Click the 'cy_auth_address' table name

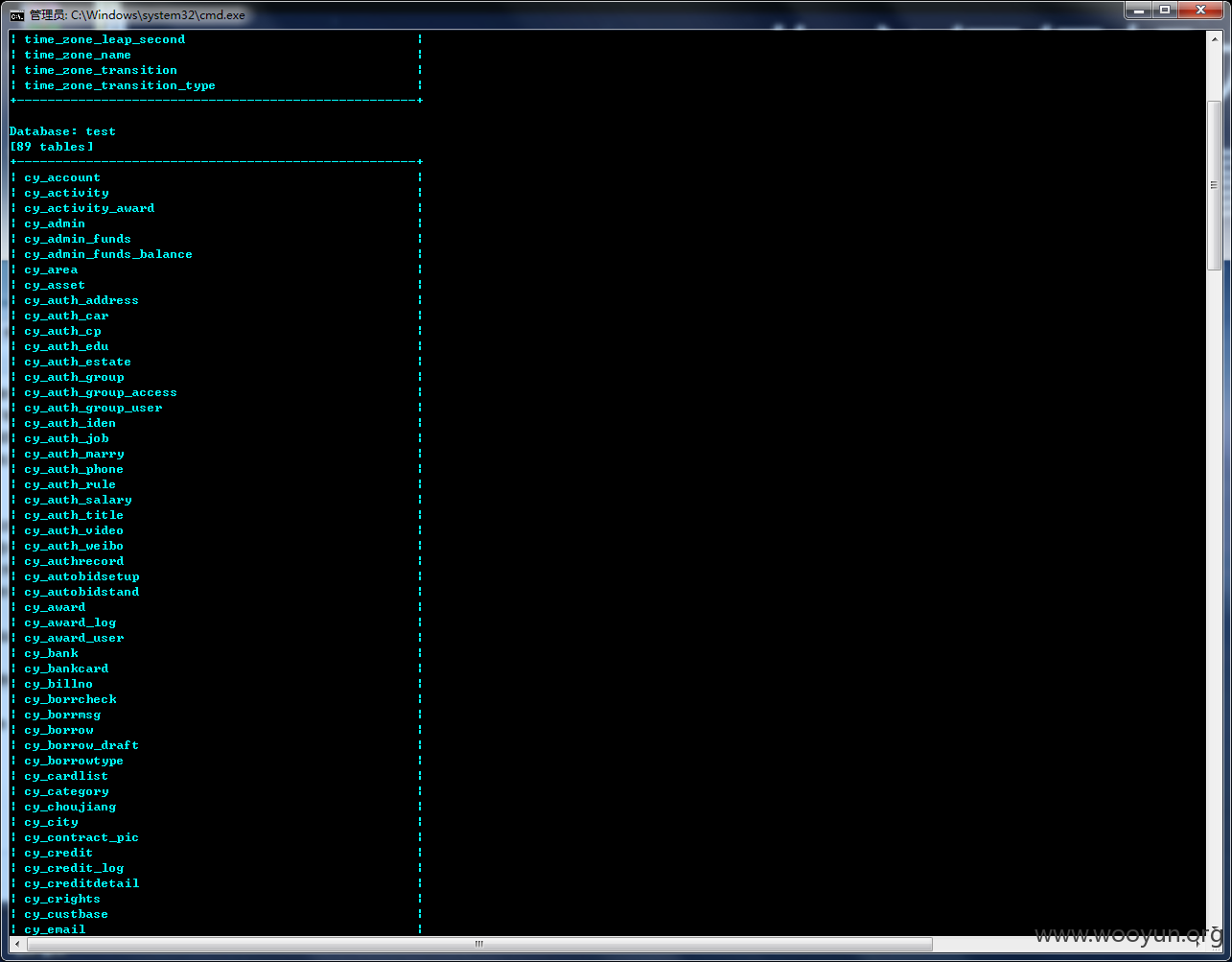[81, 300]
